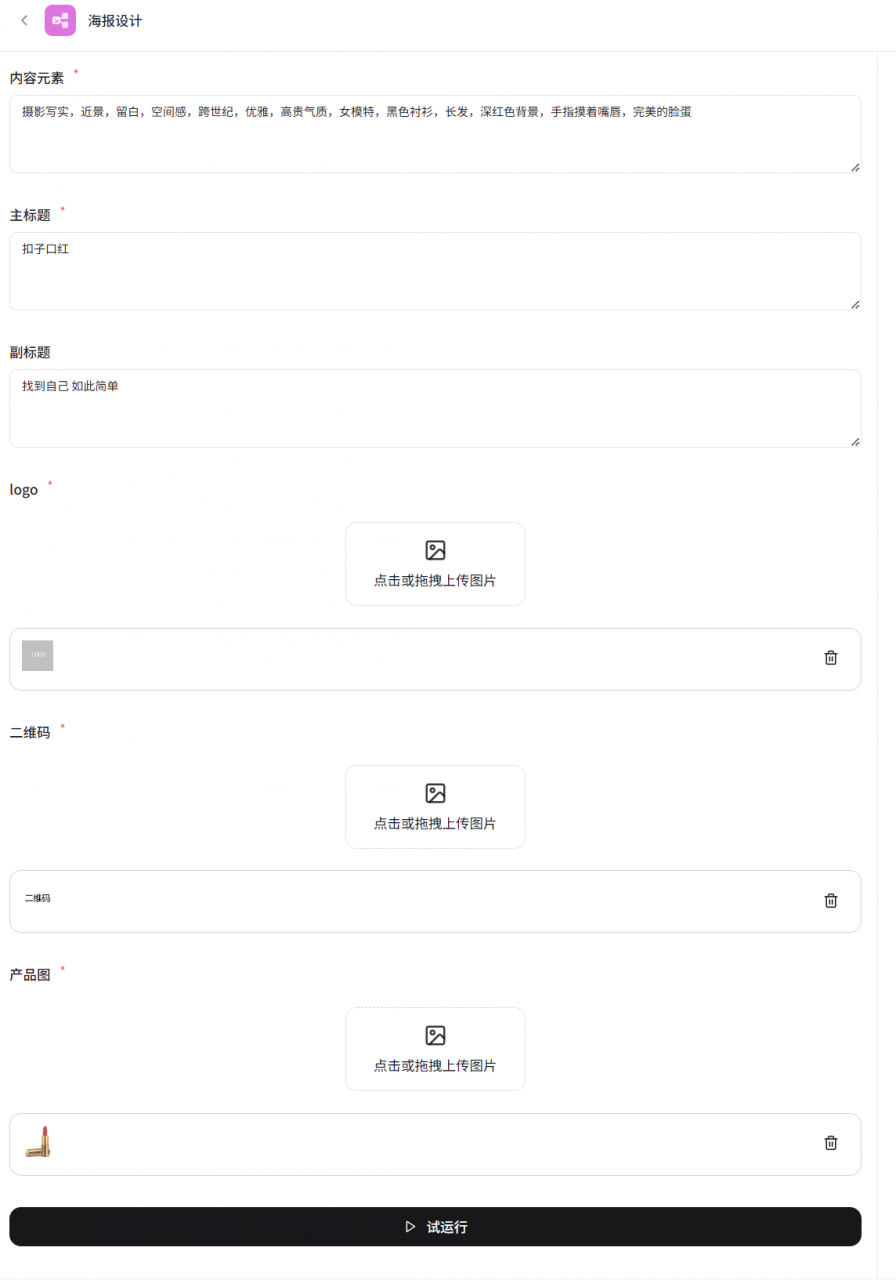The height and width of the screenshot is (1280, 896).
Task: Click the 试运行 run button
Action: coord(435,1226)
